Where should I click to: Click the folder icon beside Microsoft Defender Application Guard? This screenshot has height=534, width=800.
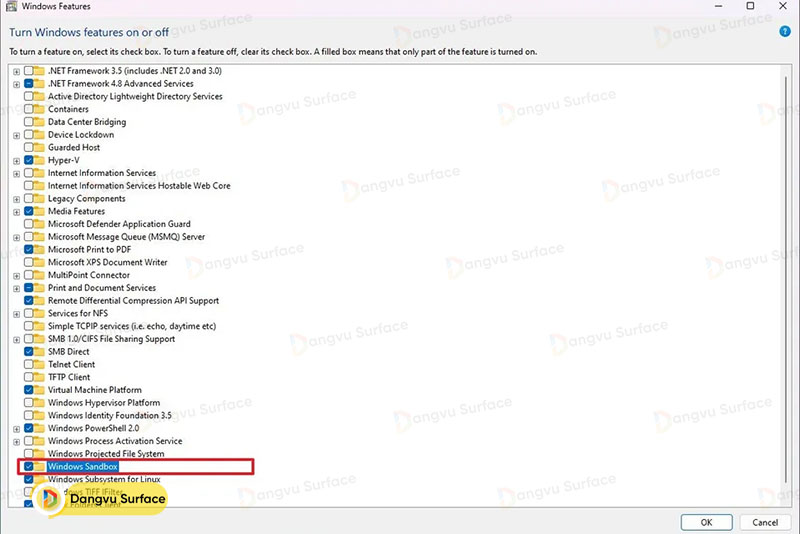pos(39,224)
